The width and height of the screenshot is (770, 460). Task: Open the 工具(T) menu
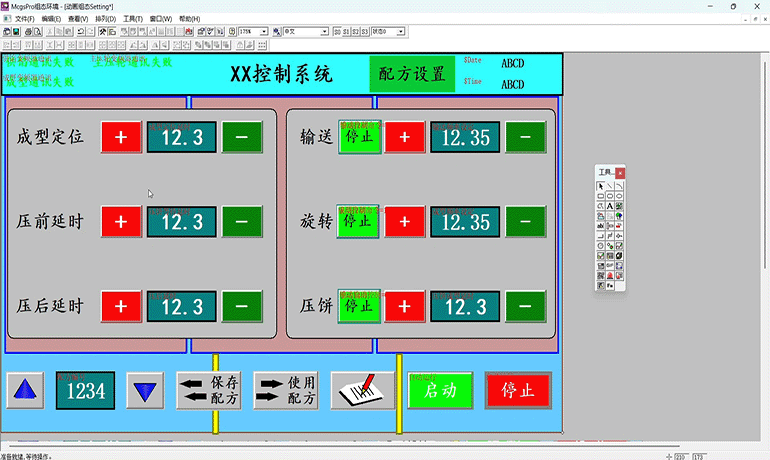(x=133, y=19)
